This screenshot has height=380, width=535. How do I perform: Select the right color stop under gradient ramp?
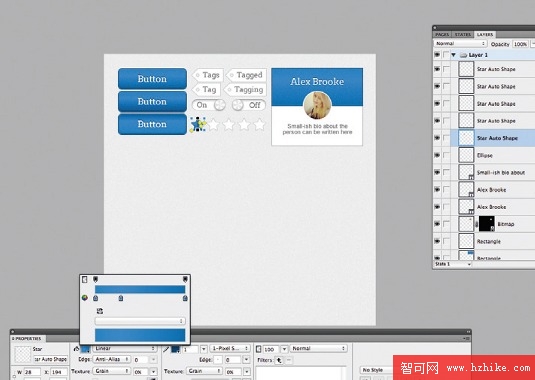[x=185, y=298]
